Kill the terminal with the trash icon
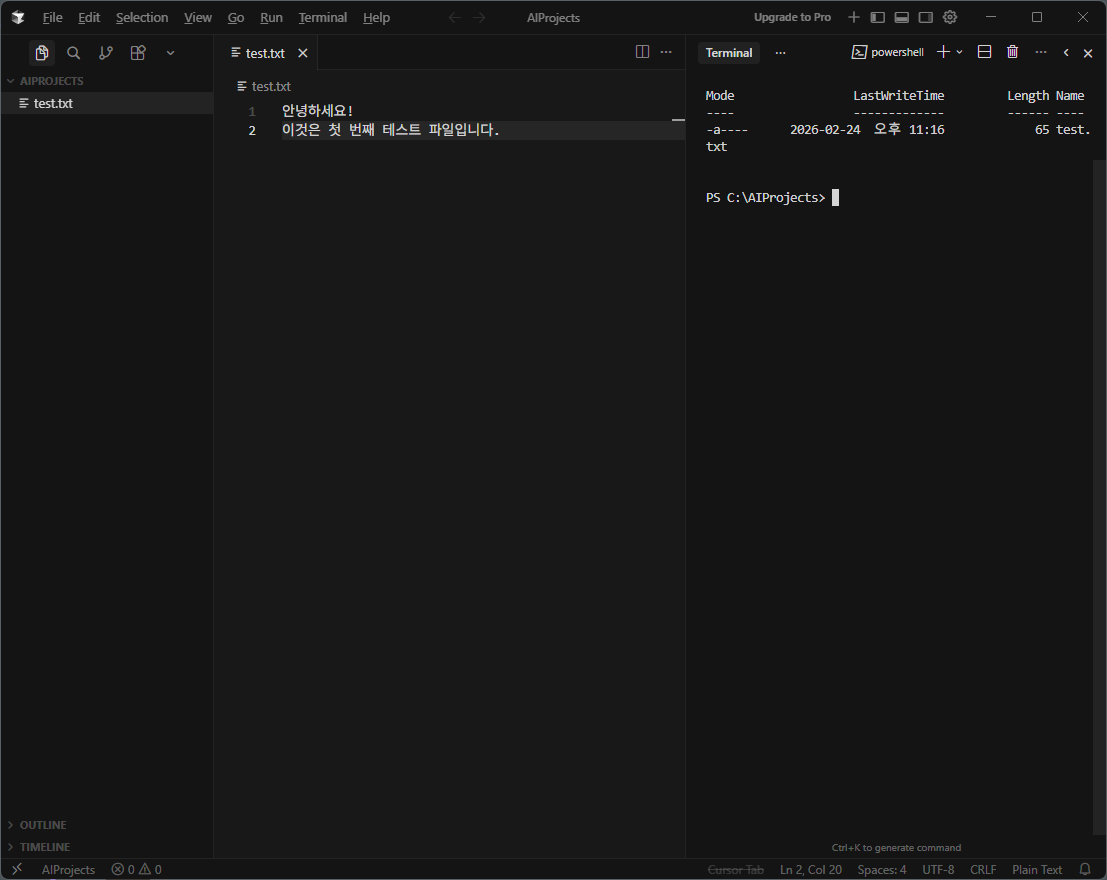The image size is (1107, 880). tap(1012, 52)
